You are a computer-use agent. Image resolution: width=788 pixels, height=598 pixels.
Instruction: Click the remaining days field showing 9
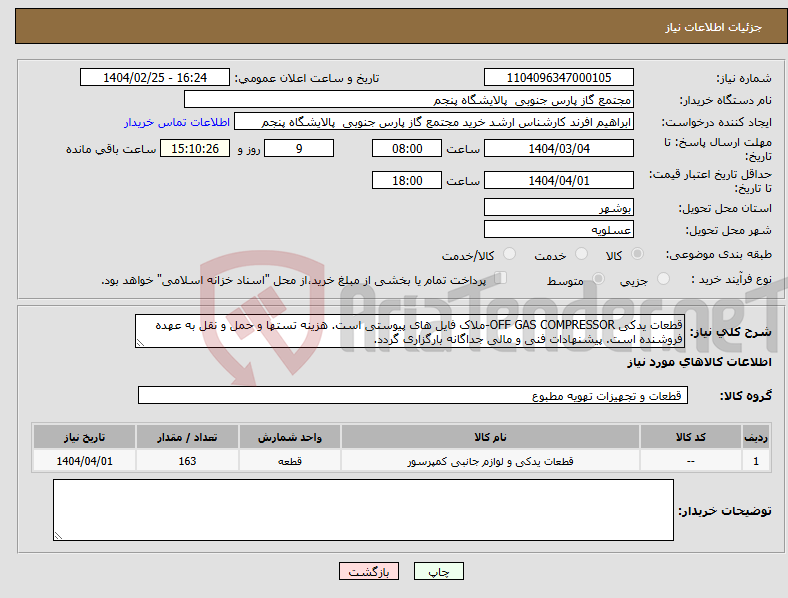299,148
